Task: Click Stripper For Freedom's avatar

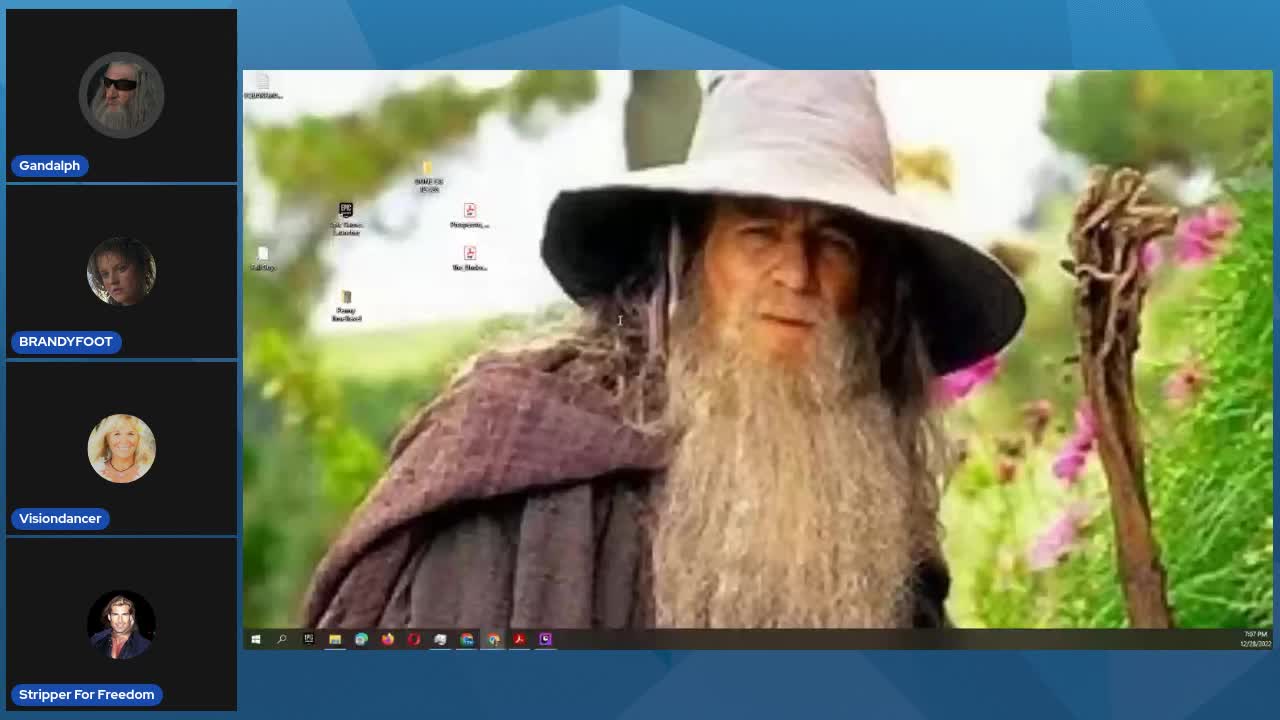Action: click(121, 624)
